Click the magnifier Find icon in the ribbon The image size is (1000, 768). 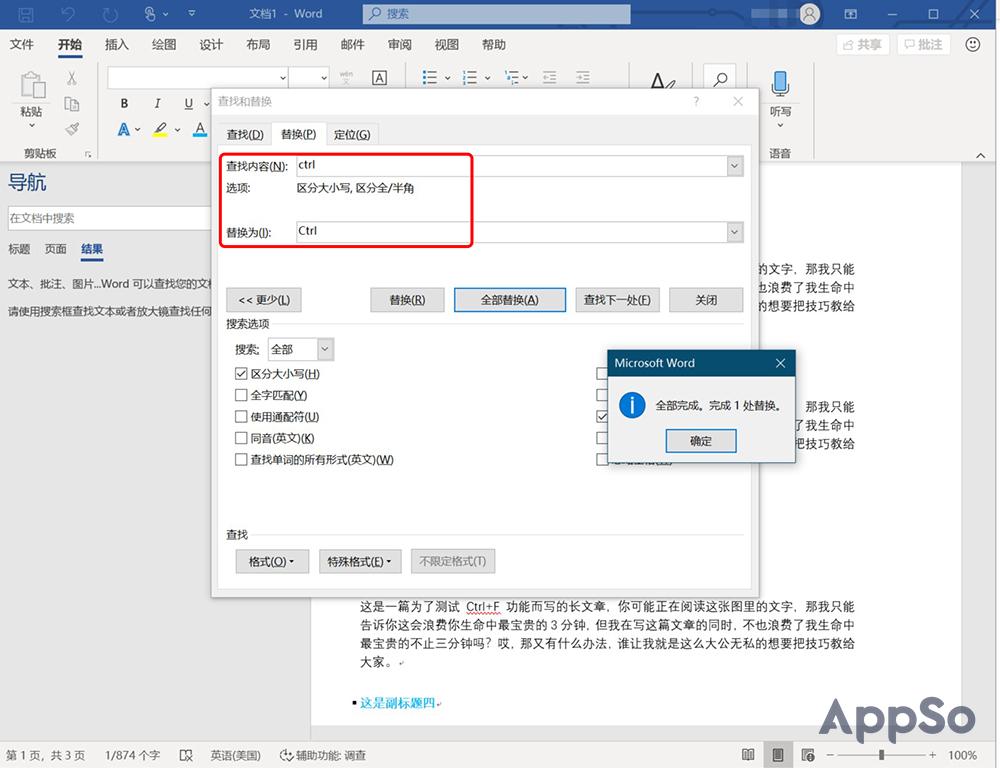tap(720, 79)
